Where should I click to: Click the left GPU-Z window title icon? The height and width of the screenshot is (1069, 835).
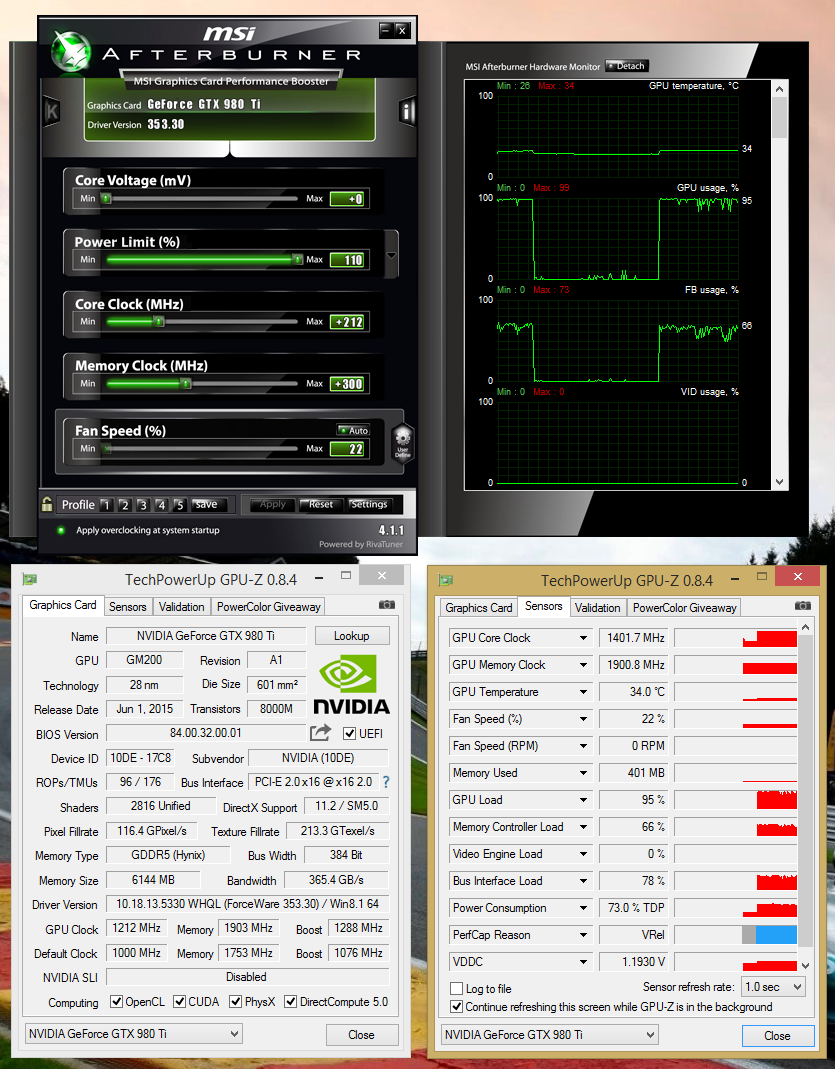(x=29, y=579)
